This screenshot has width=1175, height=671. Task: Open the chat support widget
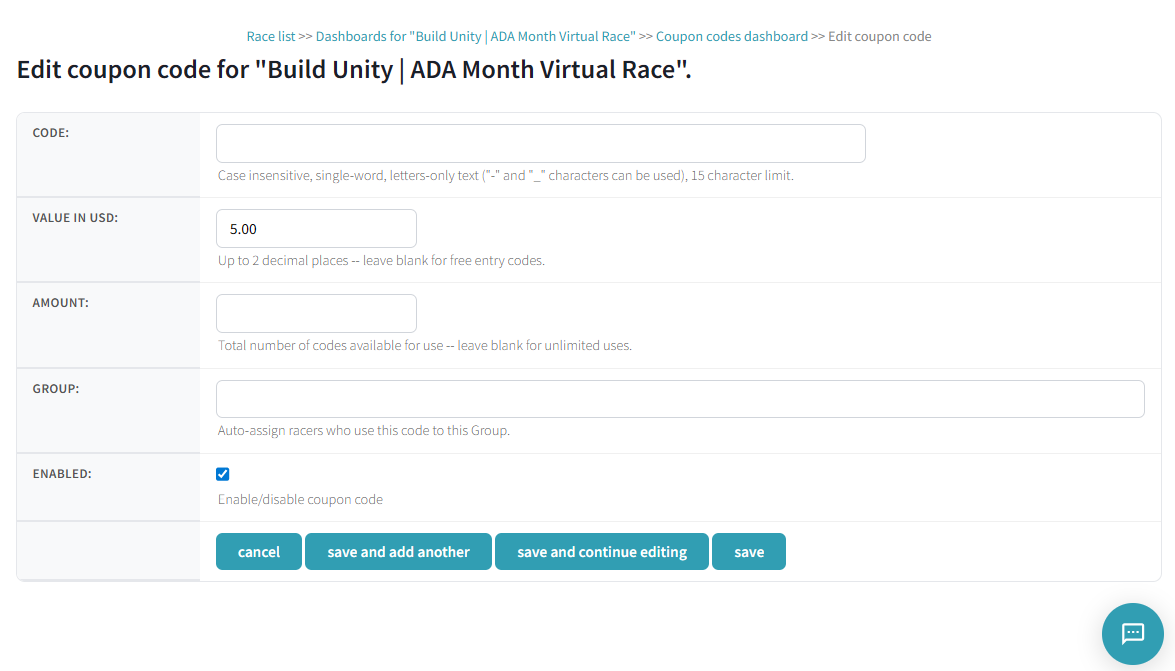pyautogui.click(x=1131, y=633)
